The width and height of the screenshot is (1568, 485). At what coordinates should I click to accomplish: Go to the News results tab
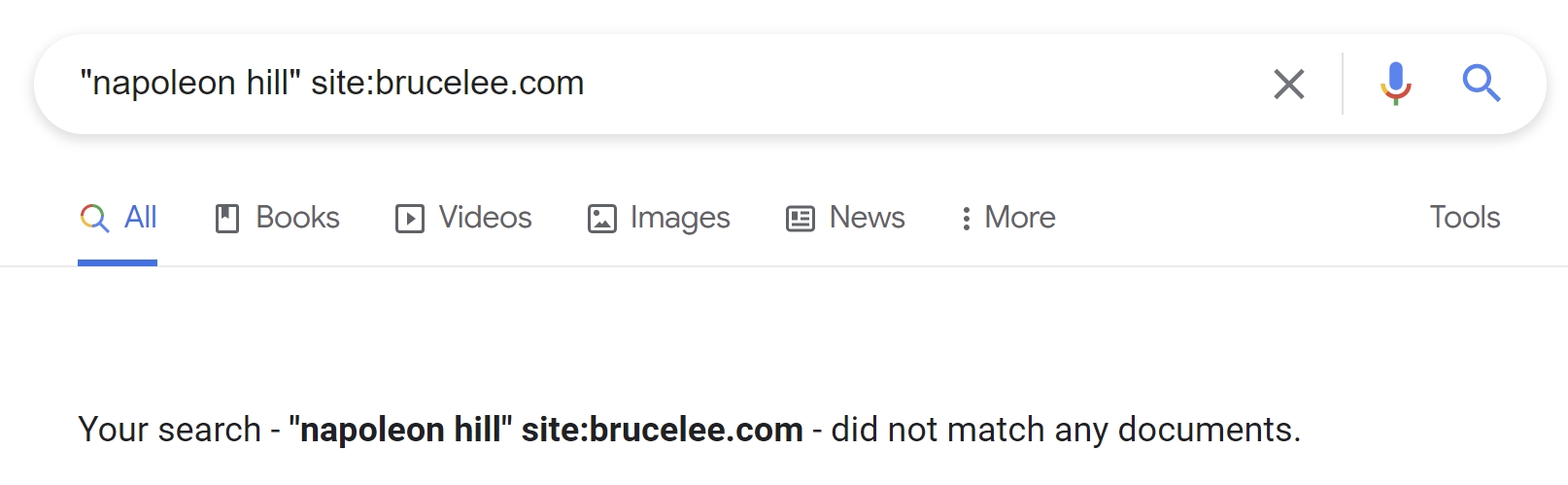[x=867, y=218]
